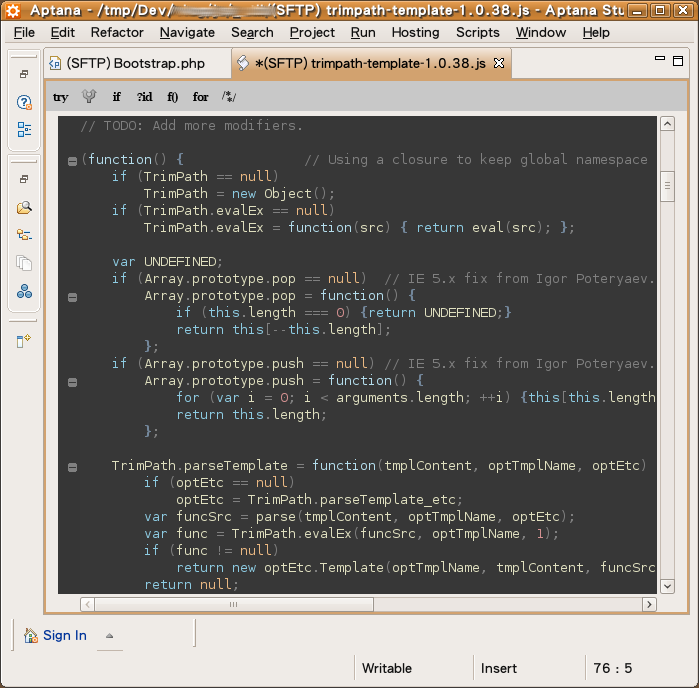The height and width of the screenshot is (688, 699).
Task: Open the Navigate menu
Action: (x=187, y=33)
